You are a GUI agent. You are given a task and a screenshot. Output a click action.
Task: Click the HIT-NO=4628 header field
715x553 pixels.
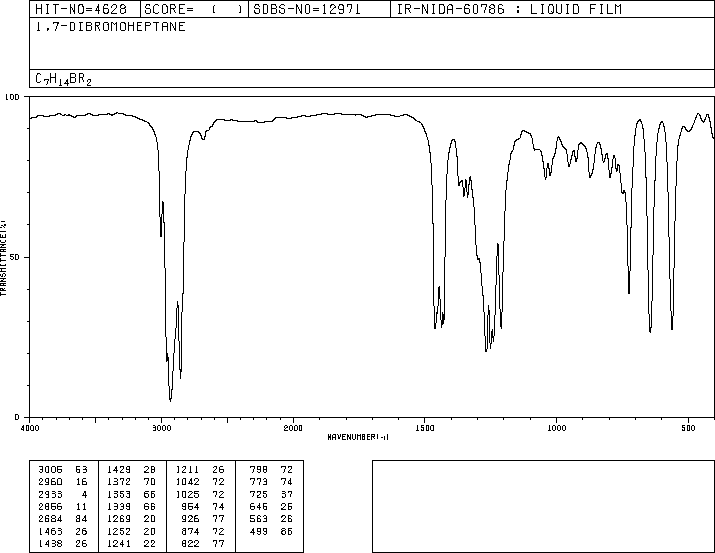click(x=85, y=9)
